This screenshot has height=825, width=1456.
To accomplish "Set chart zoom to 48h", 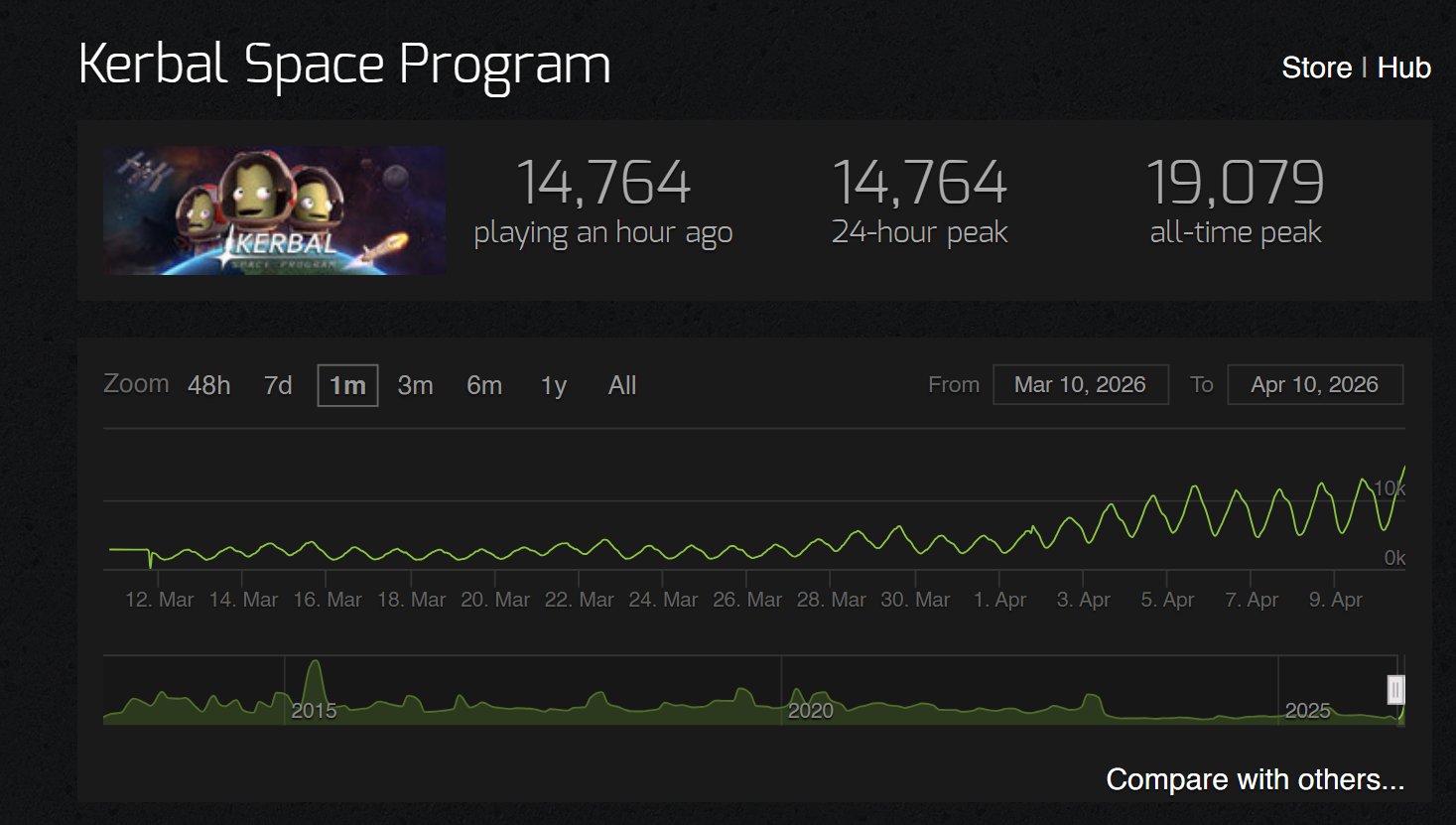I will (208, 385).
